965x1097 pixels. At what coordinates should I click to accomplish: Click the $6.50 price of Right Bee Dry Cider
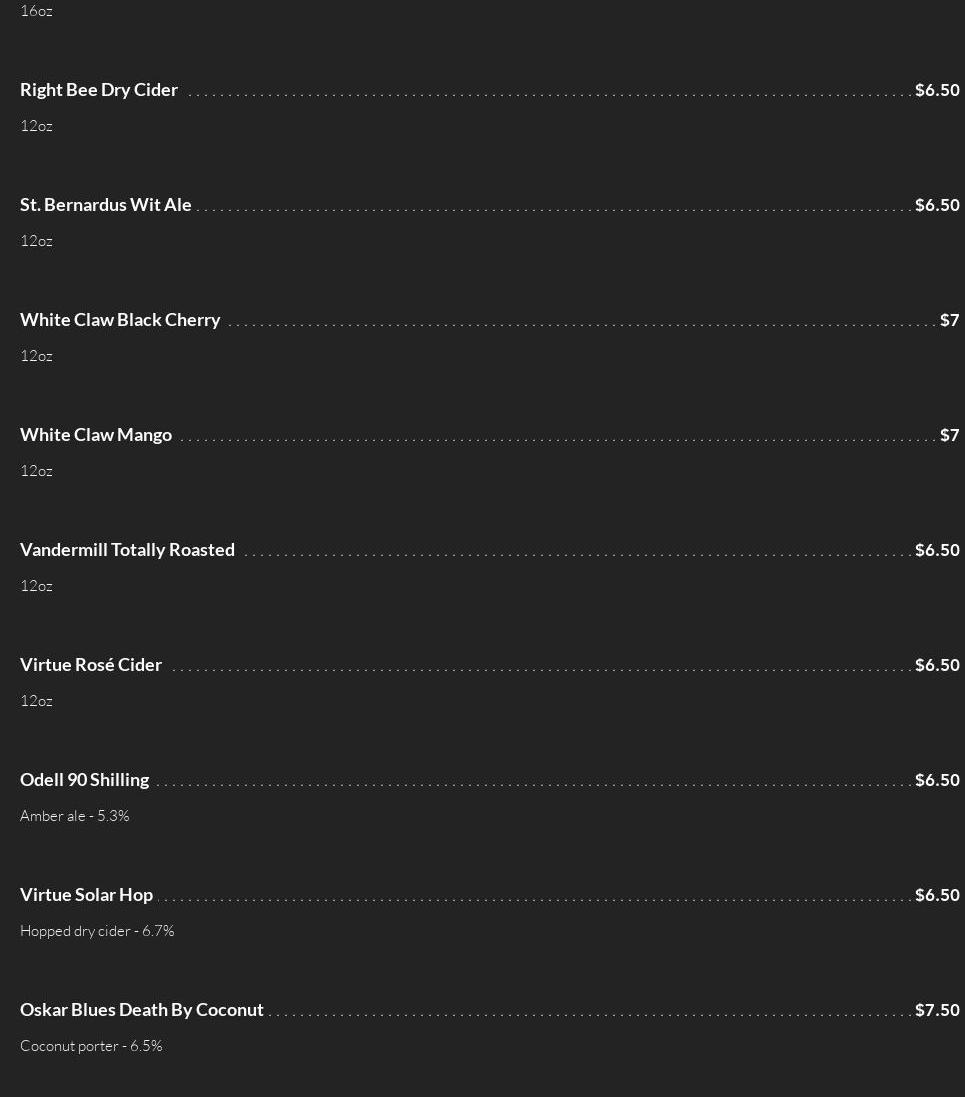[937, 90]
